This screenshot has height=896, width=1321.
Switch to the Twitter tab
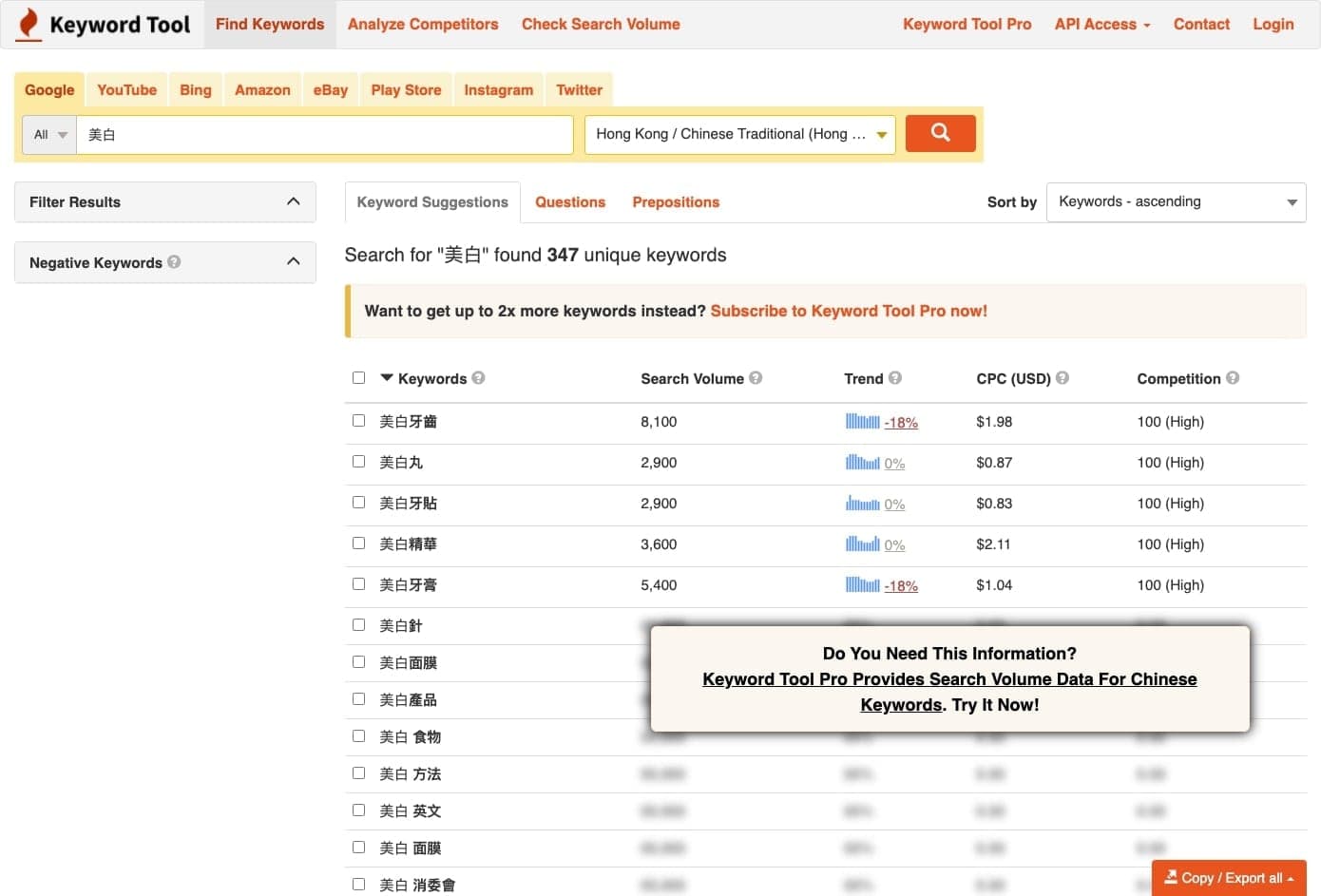579,89
